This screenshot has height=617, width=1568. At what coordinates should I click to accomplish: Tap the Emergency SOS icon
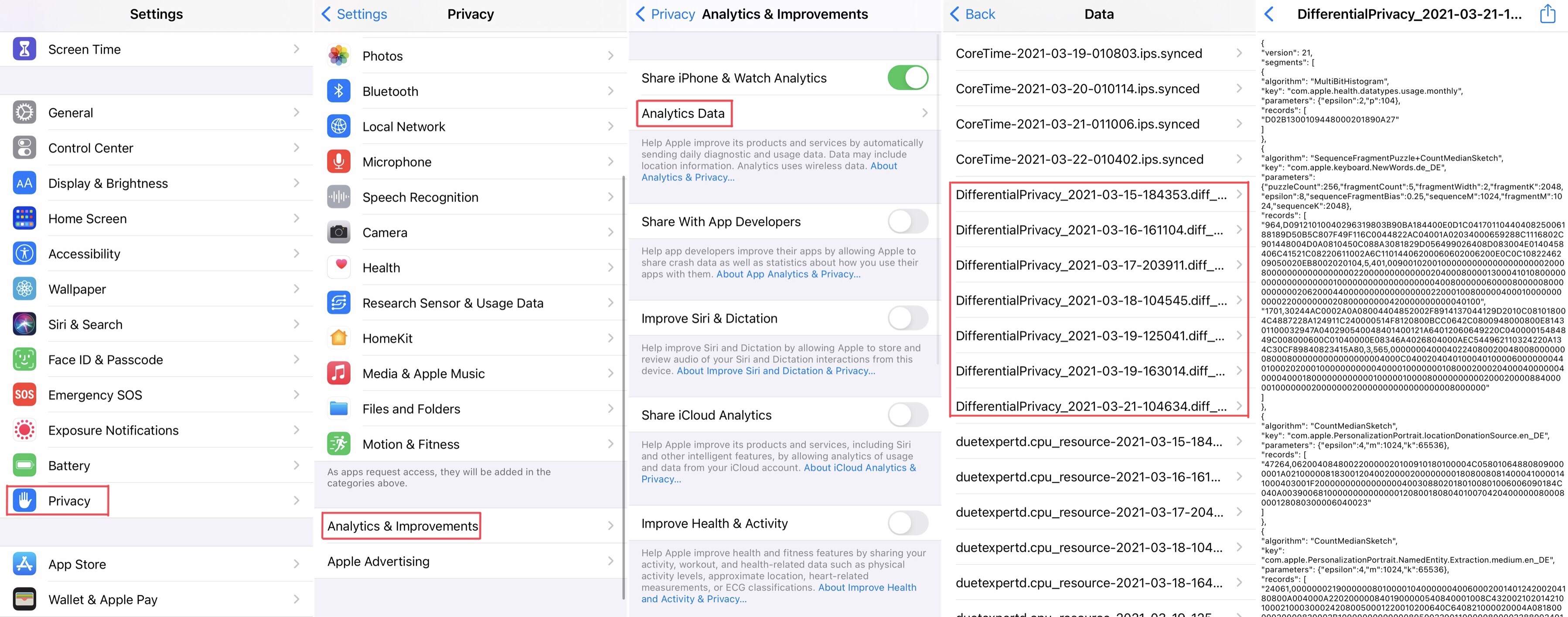pyautogui.click(x=24, y=395)
